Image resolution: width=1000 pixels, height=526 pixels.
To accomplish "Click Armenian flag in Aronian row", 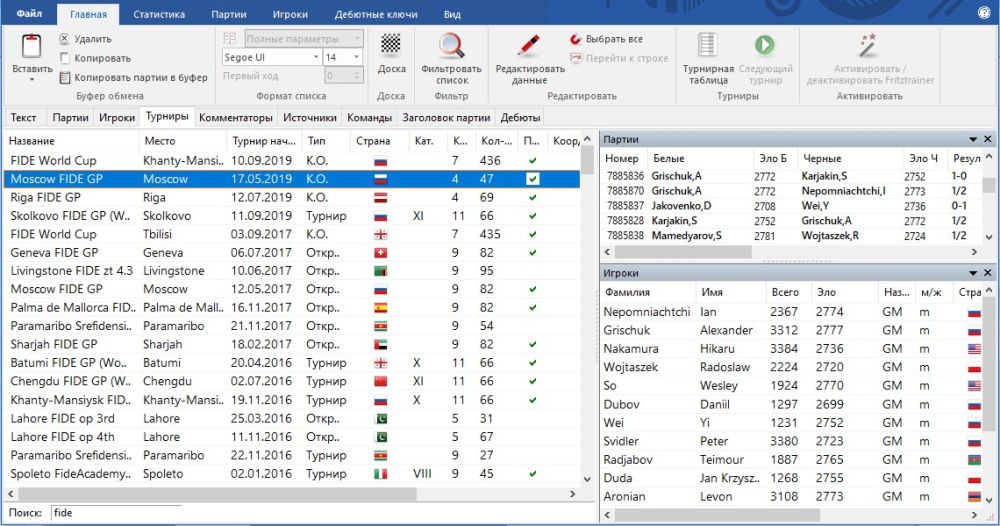I will click(974, 497).
